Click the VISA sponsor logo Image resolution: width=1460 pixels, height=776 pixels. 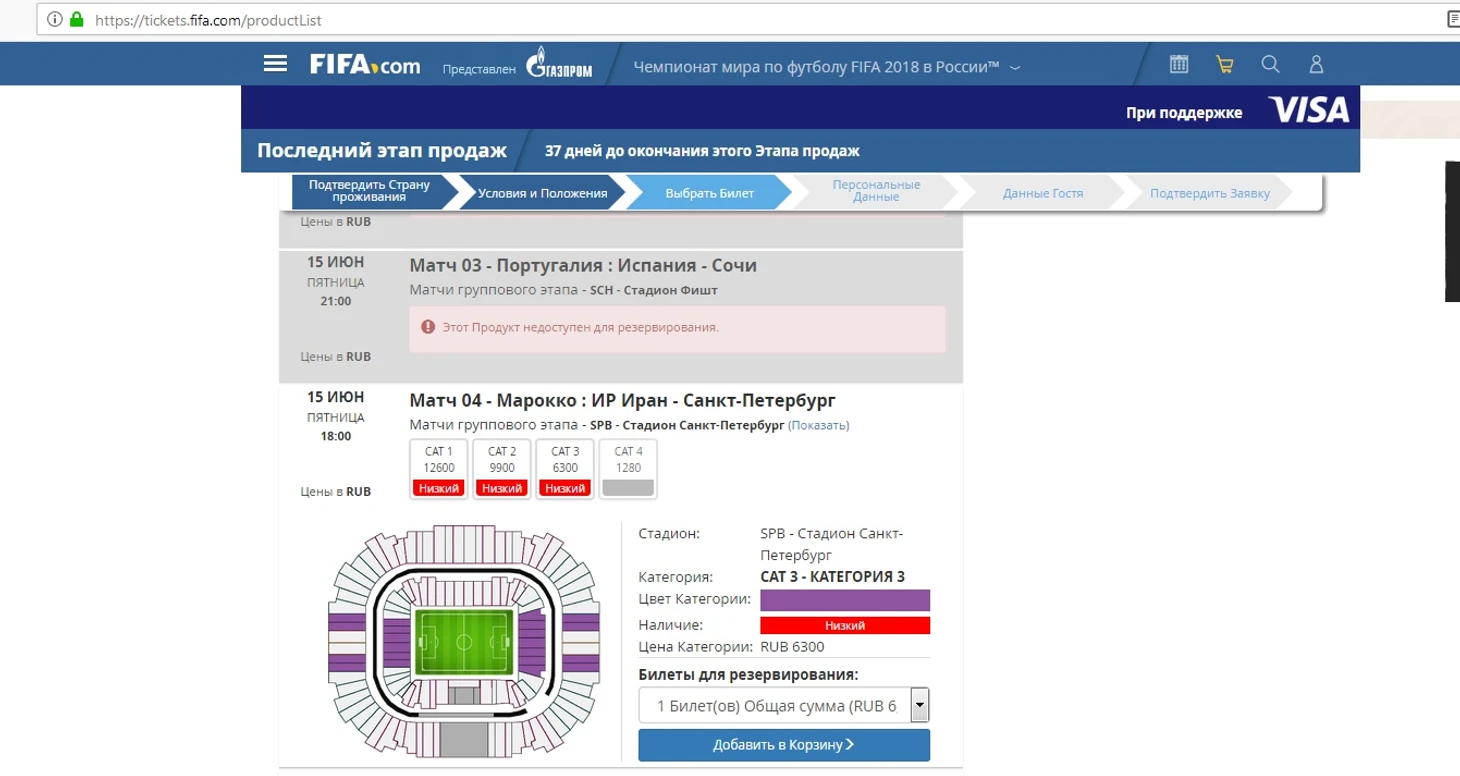(x=1308, y=110)
